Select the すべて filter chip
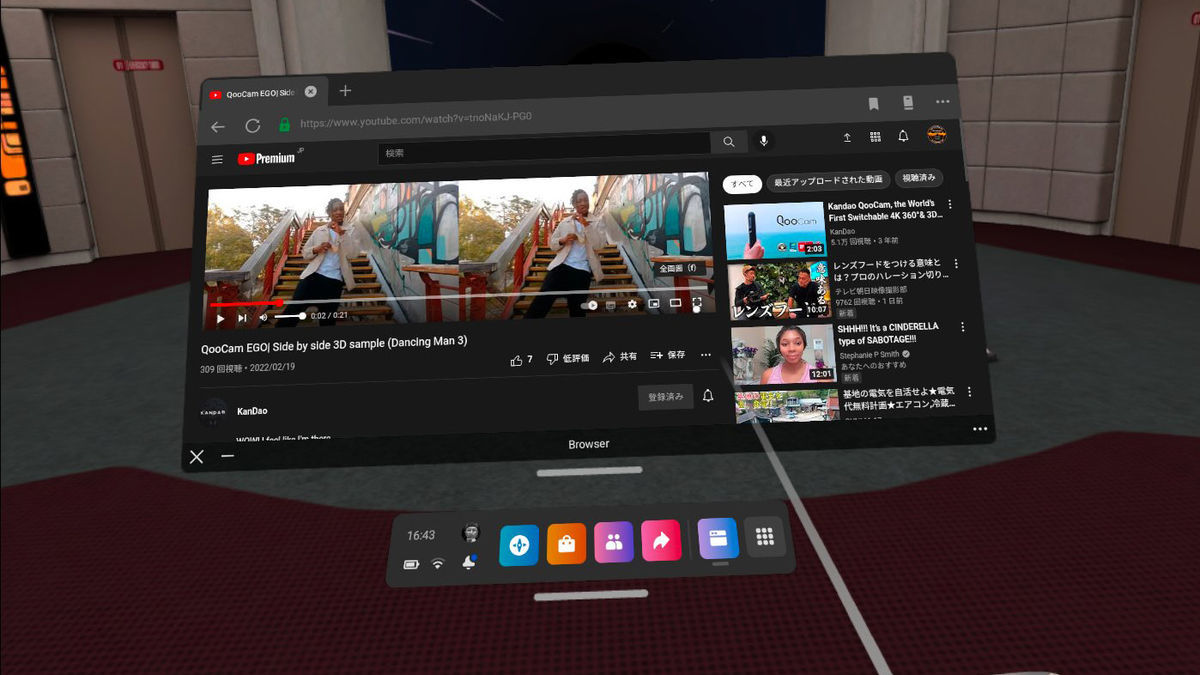 [x=742, y=184]
